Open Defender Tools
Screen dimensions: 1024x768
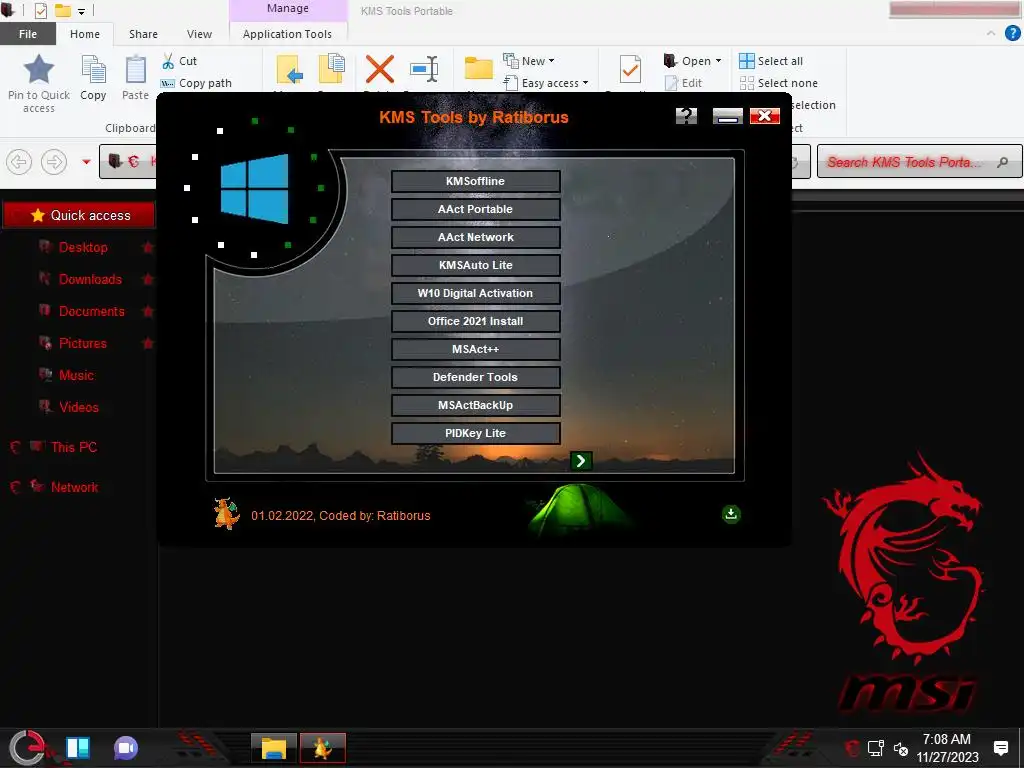475,378
